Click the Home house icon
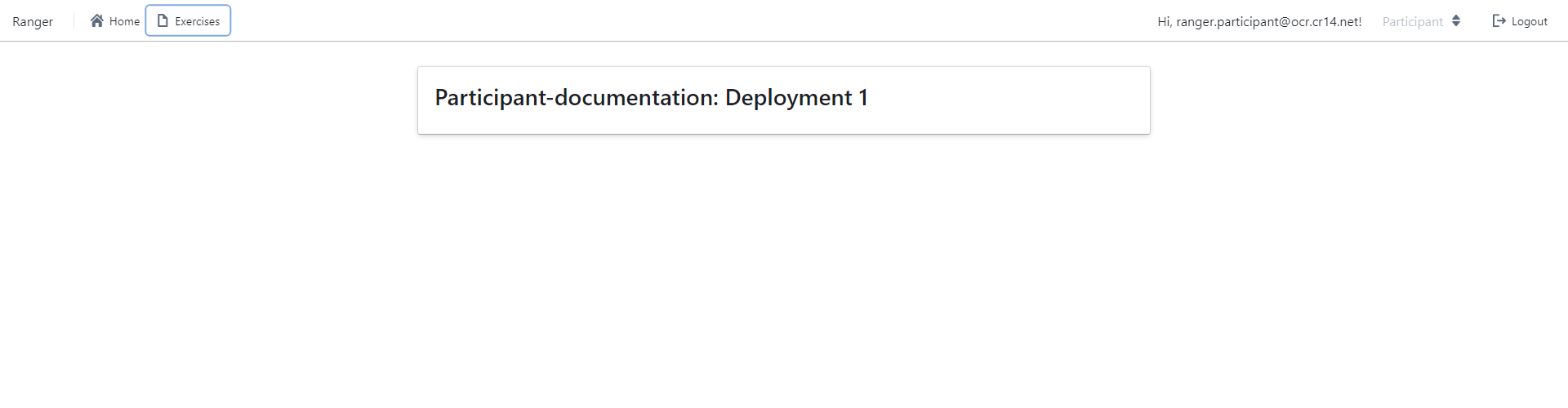Screen dimensions: 1568x408 click(x=97, y=20)
